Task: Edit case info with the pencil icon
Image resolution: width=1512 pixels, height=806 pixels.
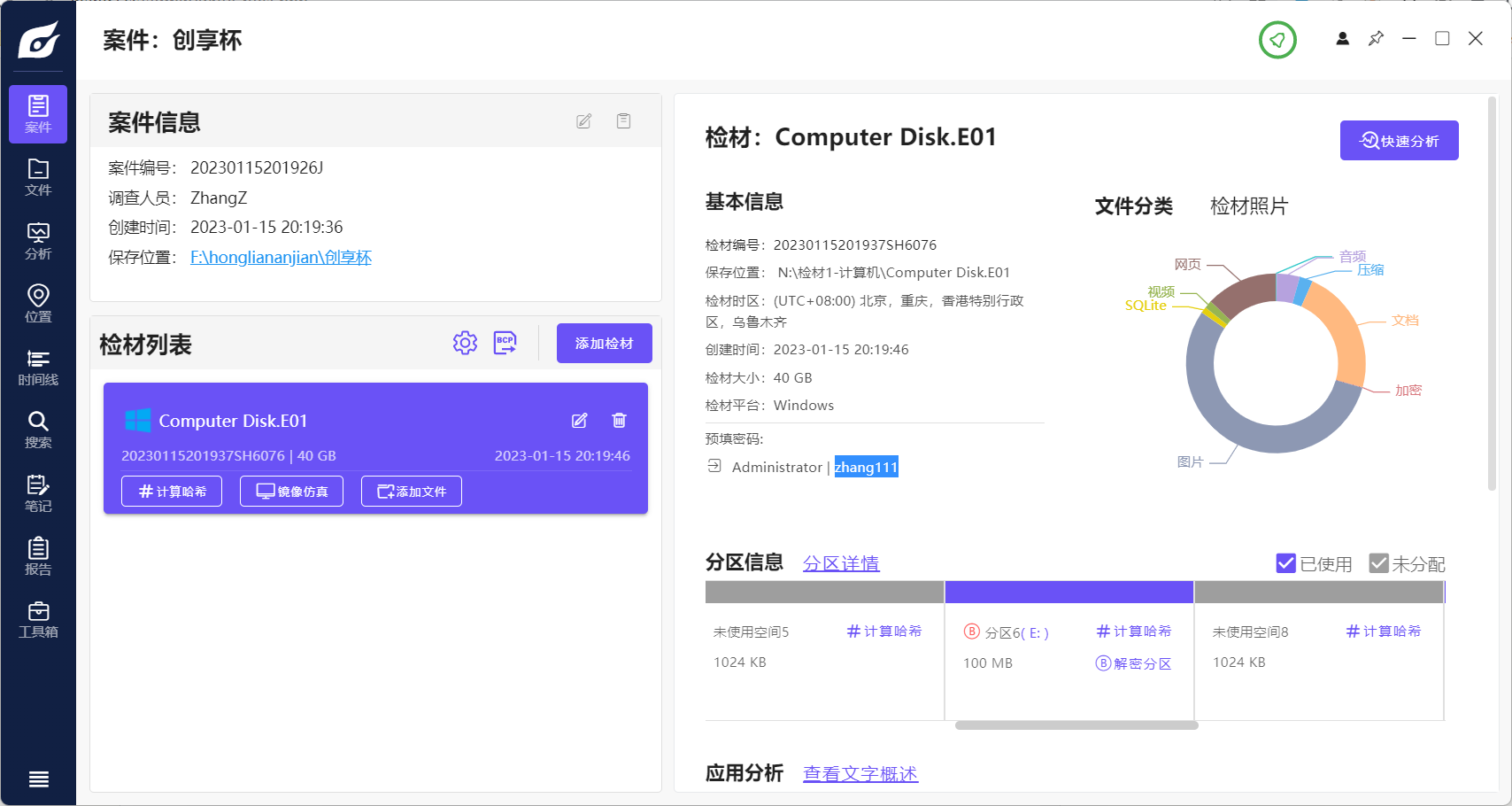Action: click(583, 120)
